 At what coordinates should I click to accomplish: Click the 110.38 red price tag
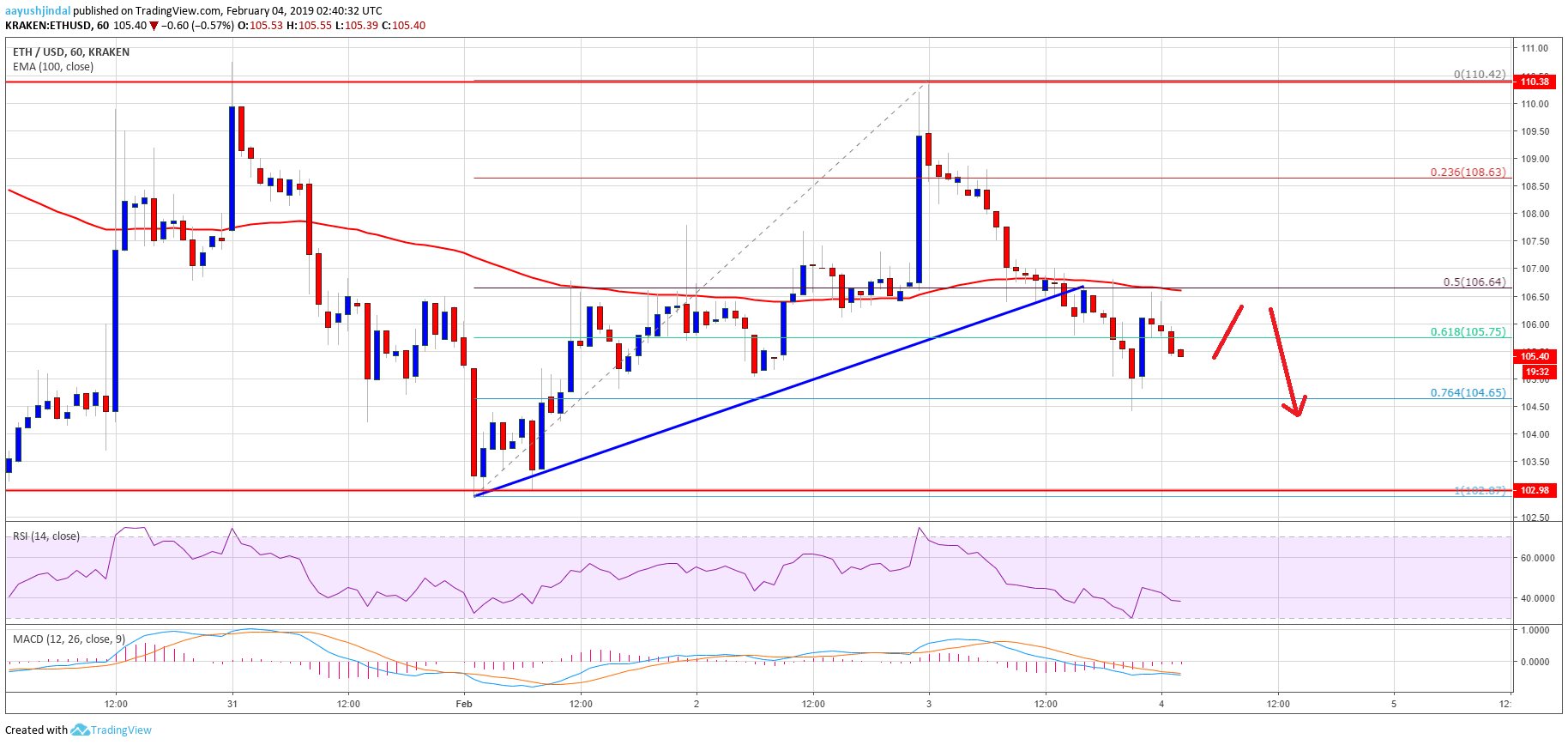(1535, 82)
